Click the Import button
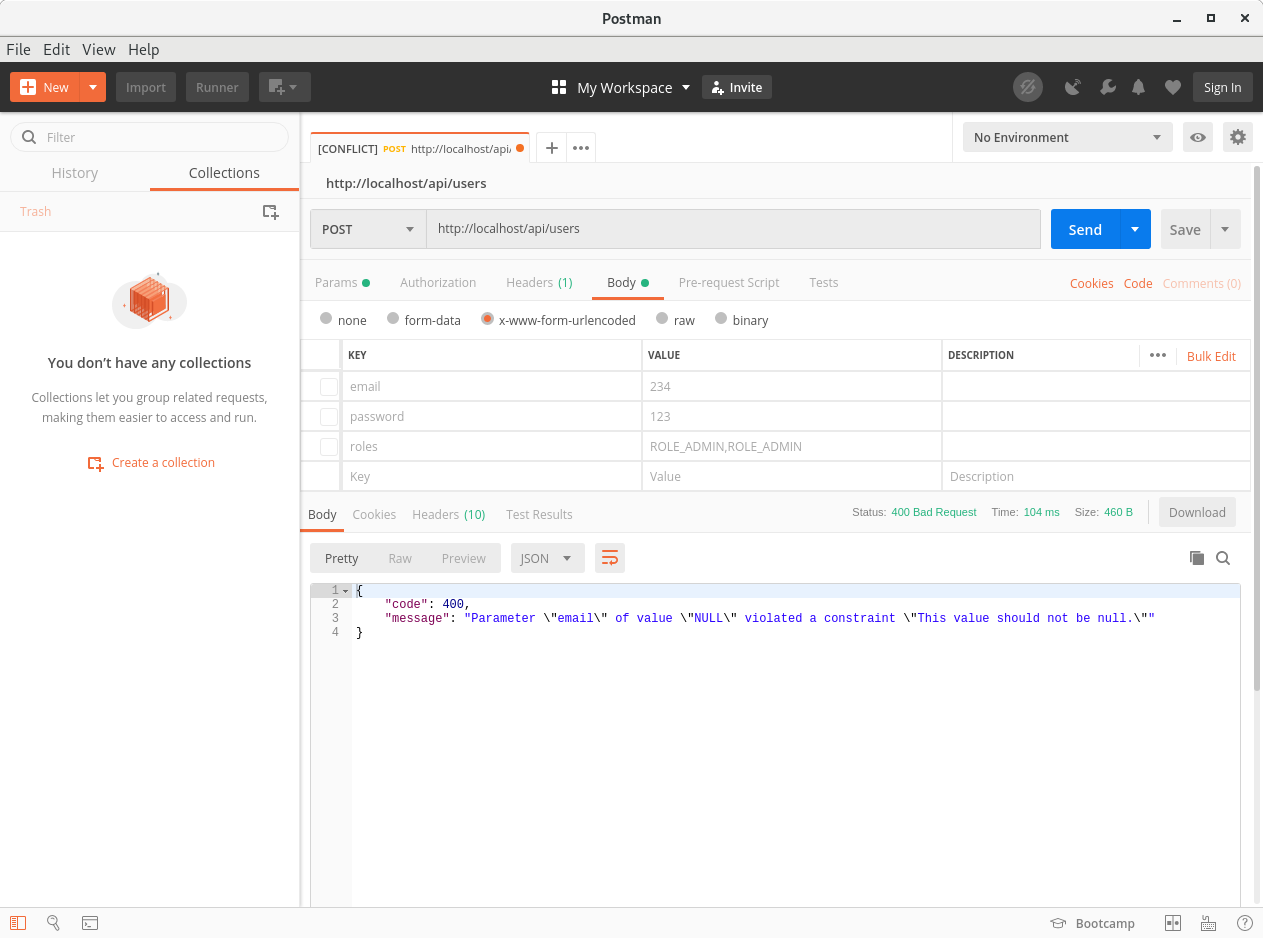This screenshot has height=938, width=1263. point(146,87)
